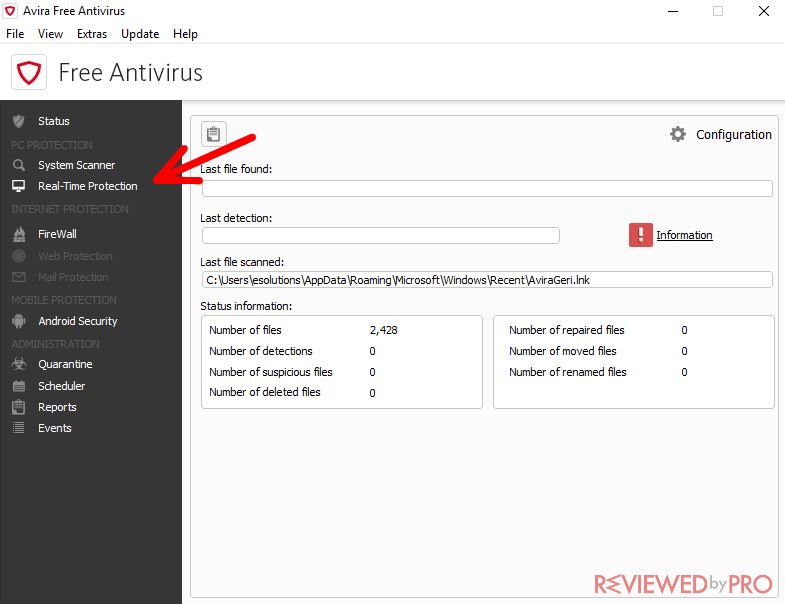Click the Scheduler calendar icon
Image resolution: width=785 pixels, height=604 pixels.
click(19, 386)
